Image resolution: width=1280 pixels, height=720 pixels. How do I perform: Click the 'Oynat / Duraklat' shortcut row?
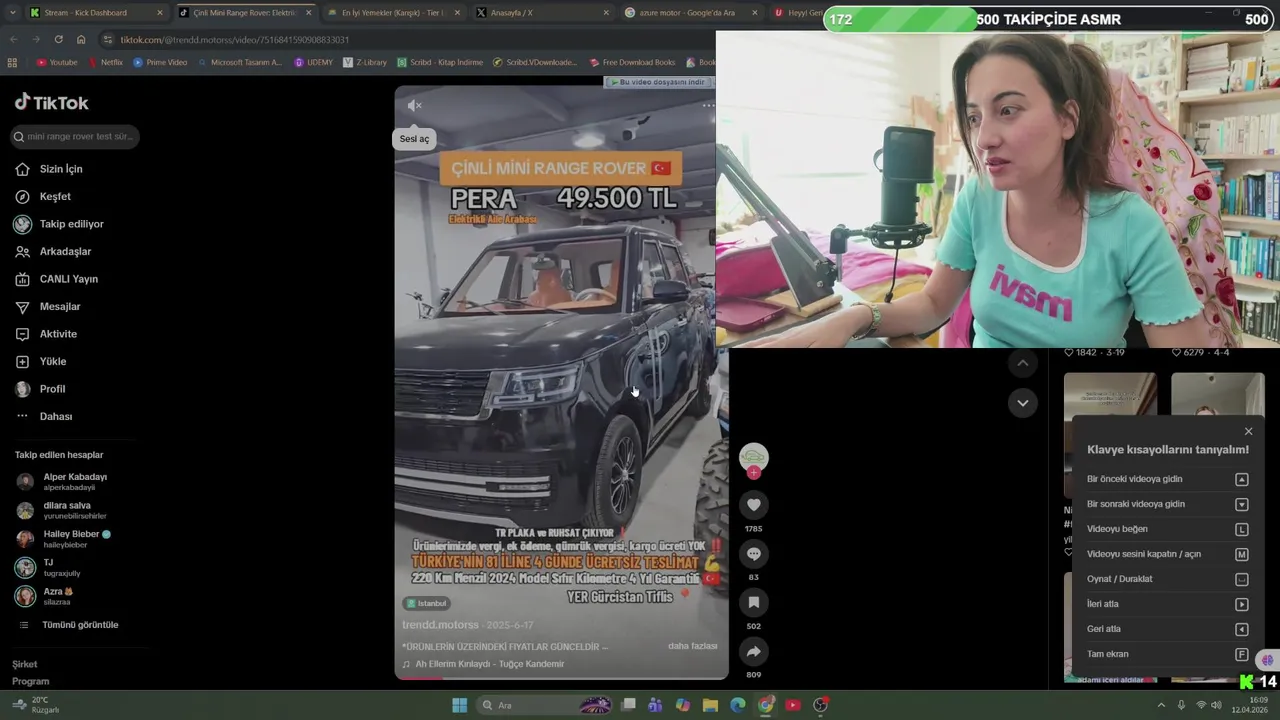(1167, 579)
